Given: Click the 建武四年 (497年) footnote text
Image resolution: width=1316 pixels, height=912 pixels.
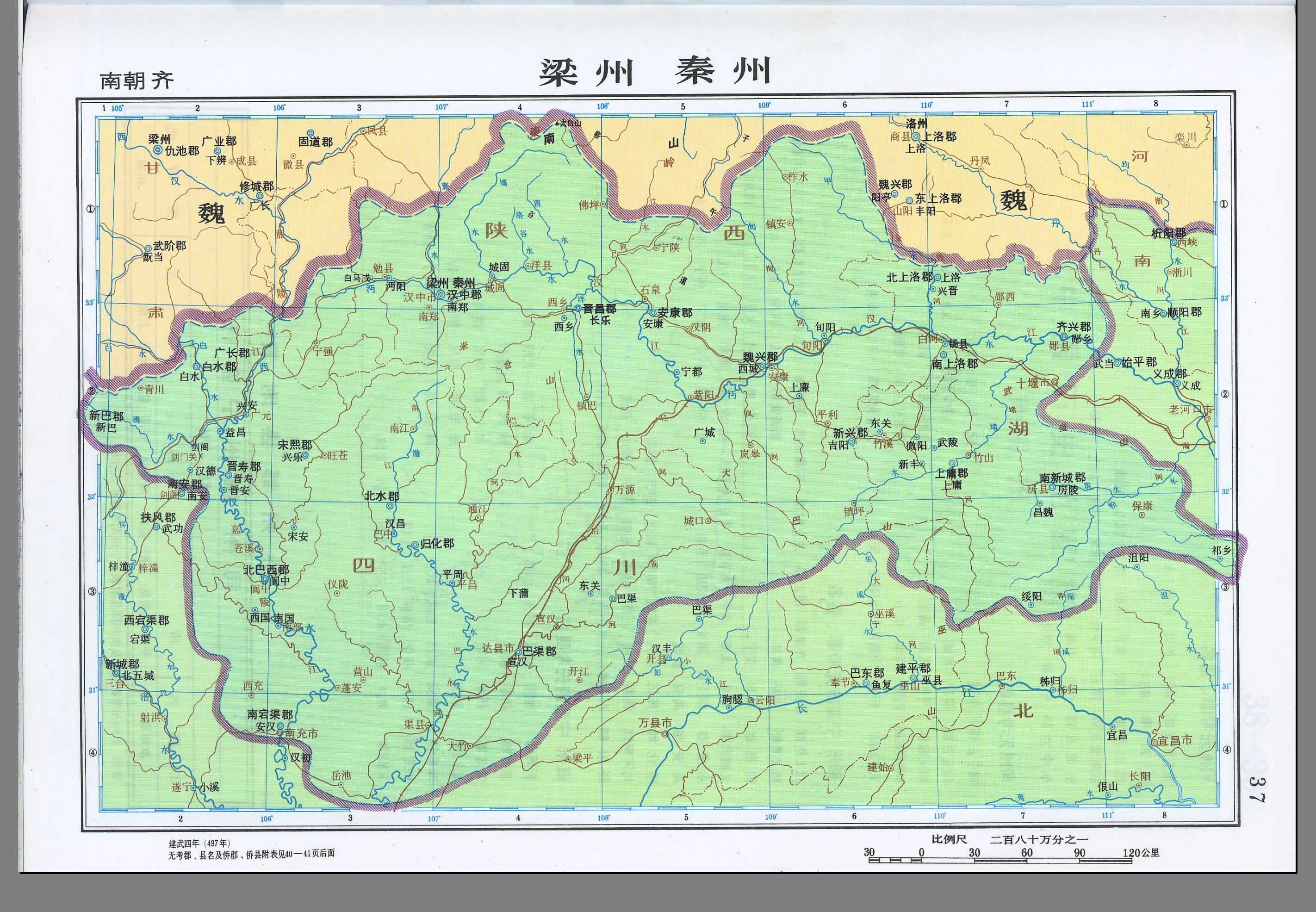Looking at the screenshot, I should click(199, 844).
